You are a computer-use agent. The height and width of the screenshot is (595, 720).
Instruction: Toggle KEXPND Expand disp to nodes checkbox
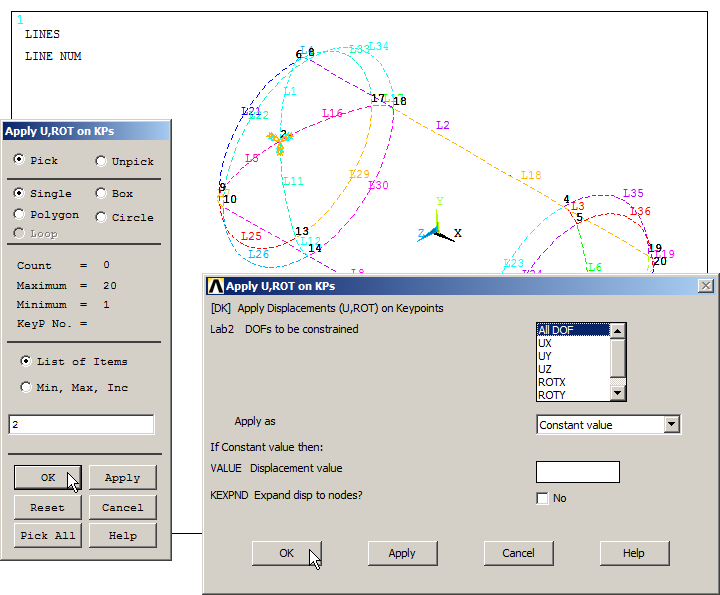(x=542, y=498)
